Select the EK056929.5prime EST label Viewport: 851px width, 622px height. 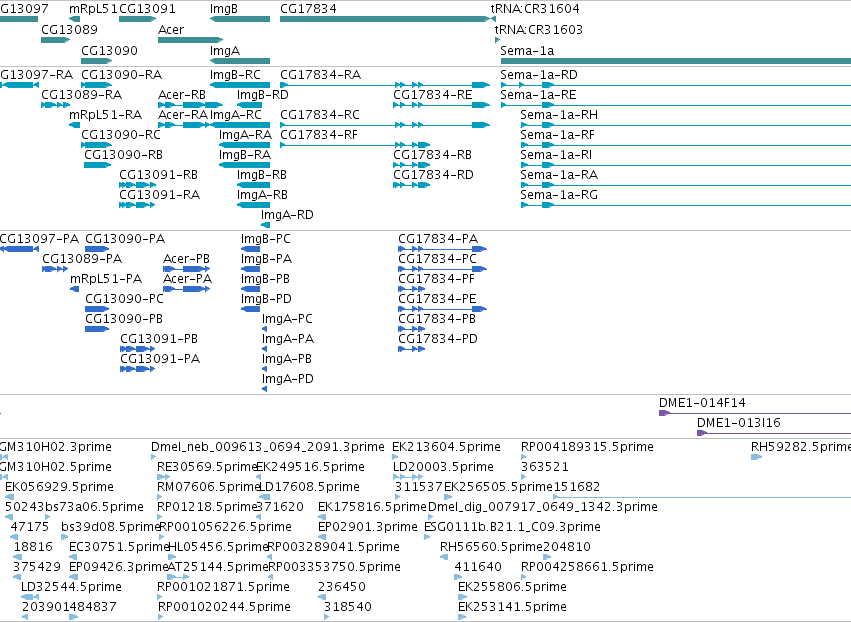60,487
